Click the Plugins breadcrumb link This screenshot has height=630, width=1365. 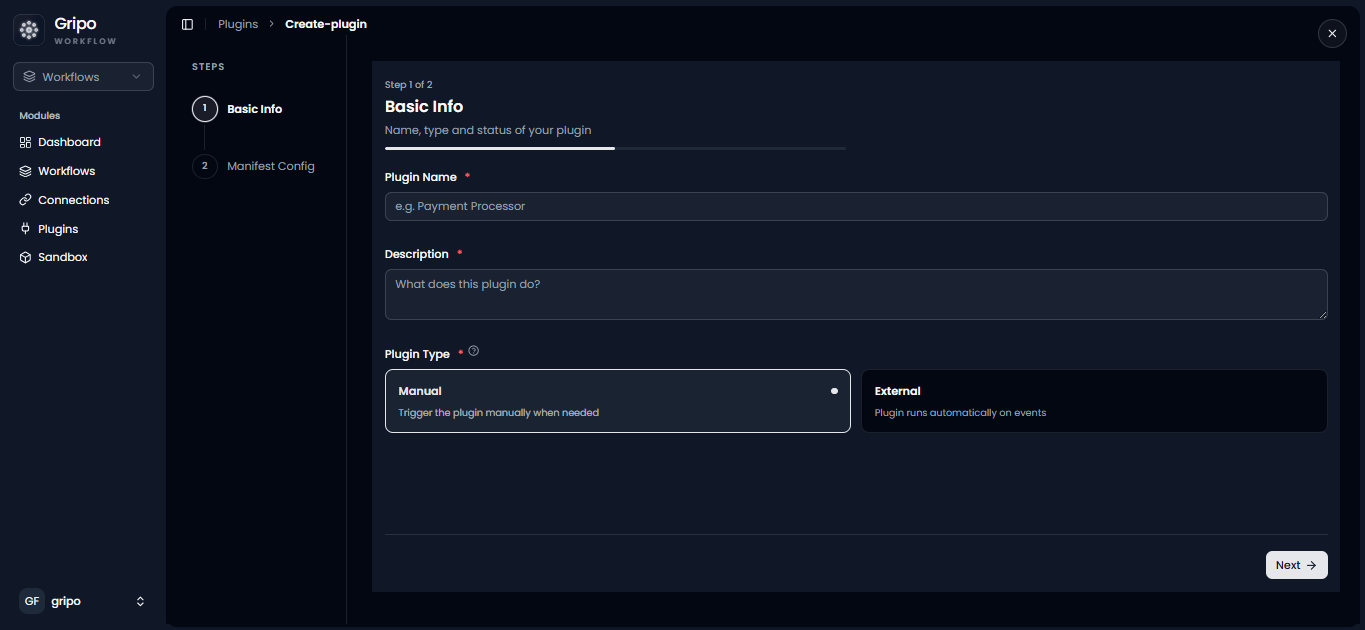(238, 24)
